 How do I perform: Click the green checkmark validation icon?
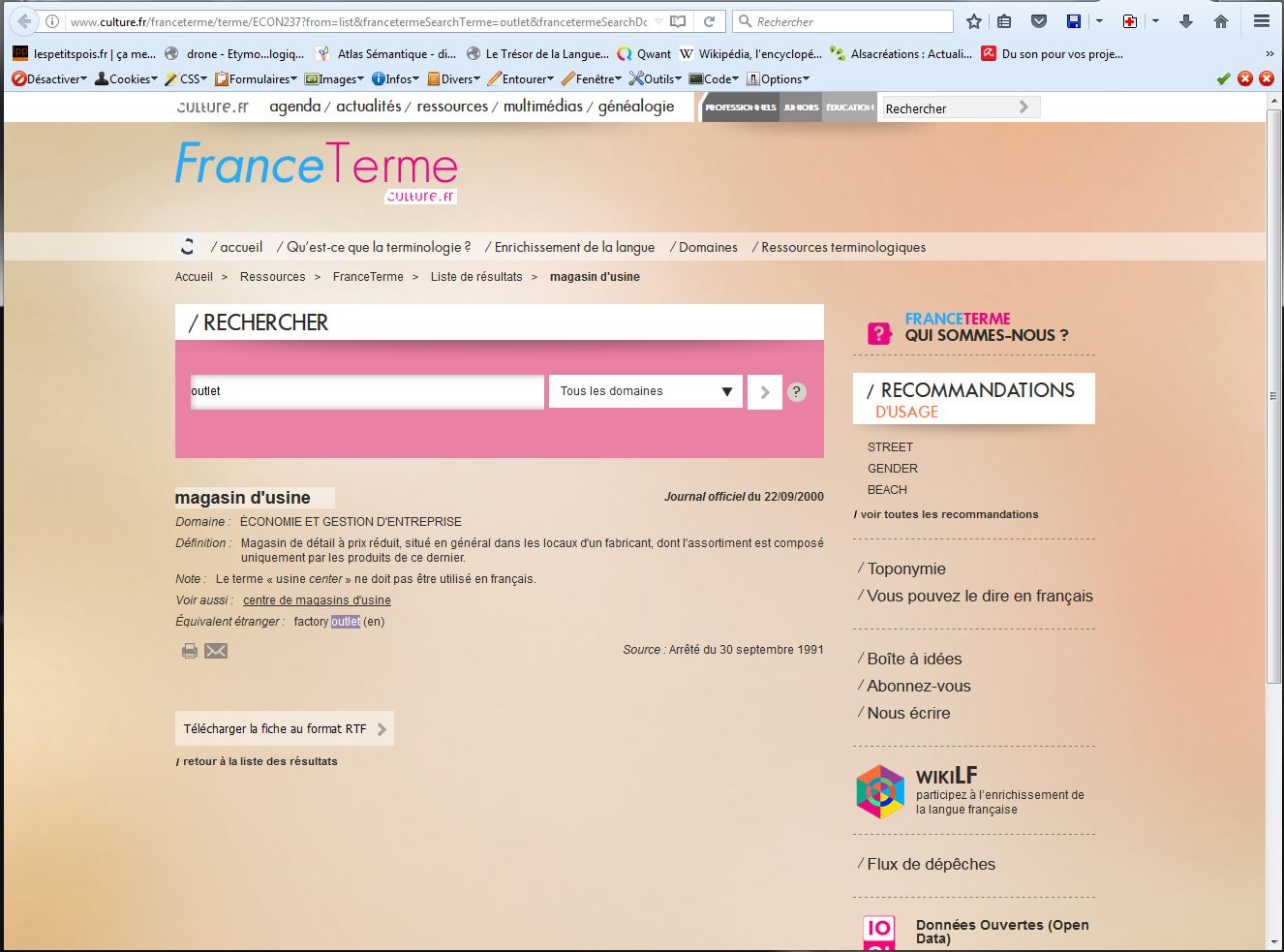coord(1224,78)
